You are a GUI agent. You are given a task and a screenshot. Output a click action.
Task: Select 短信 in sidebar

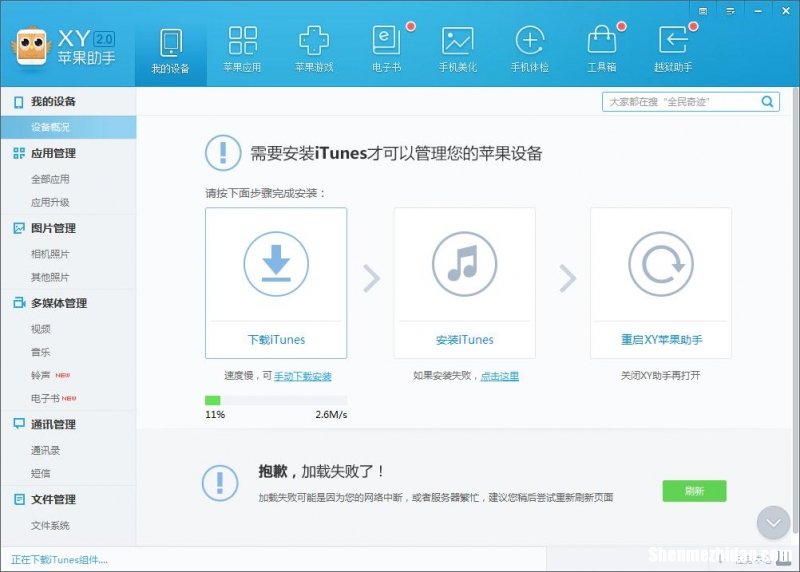click(x=41, y=474)
